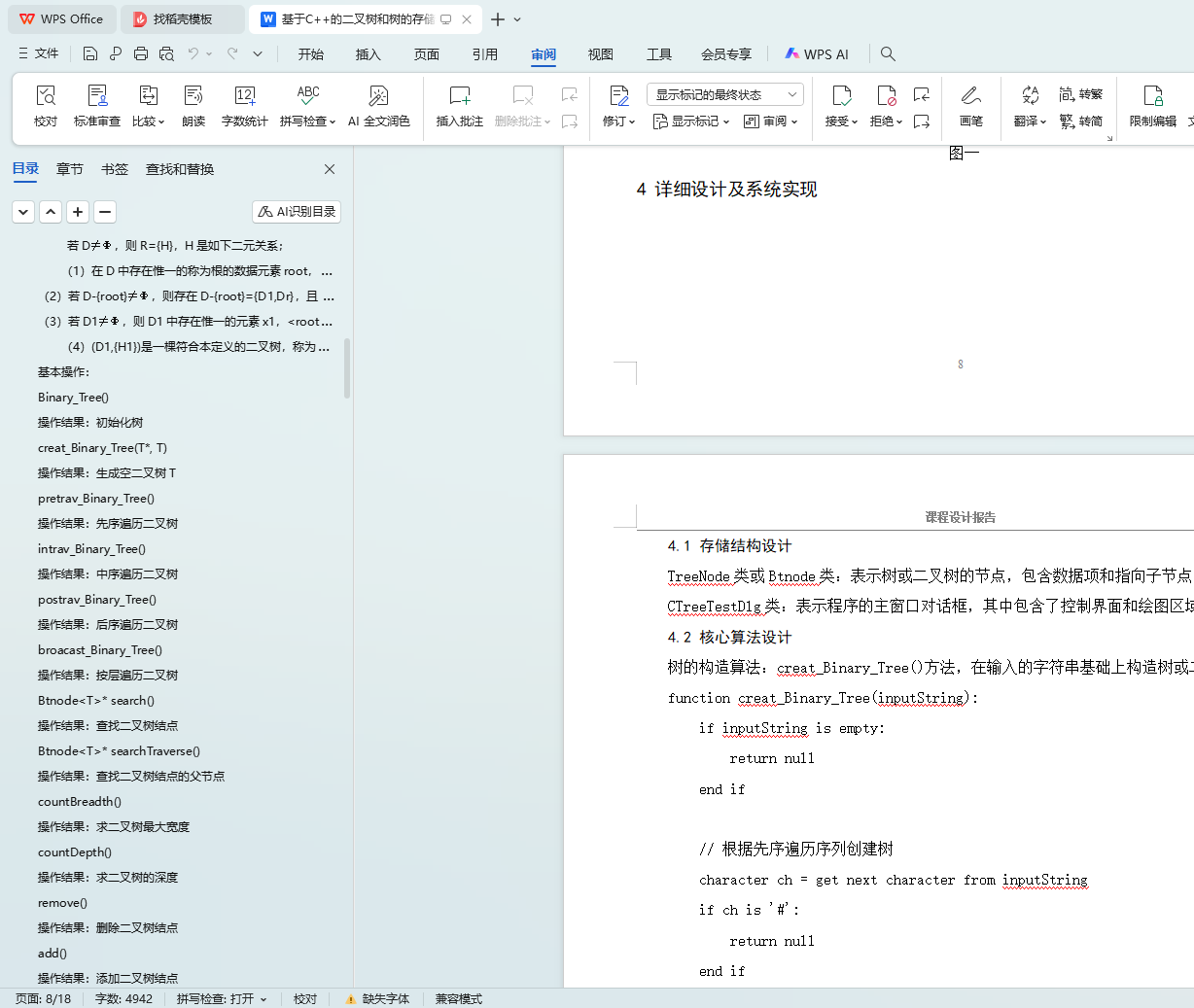Image resolution: width=1194 pixels, height=1008 pixels.
Task: Click the collapse-level minus button in outline pane
Action: [105, 211]
